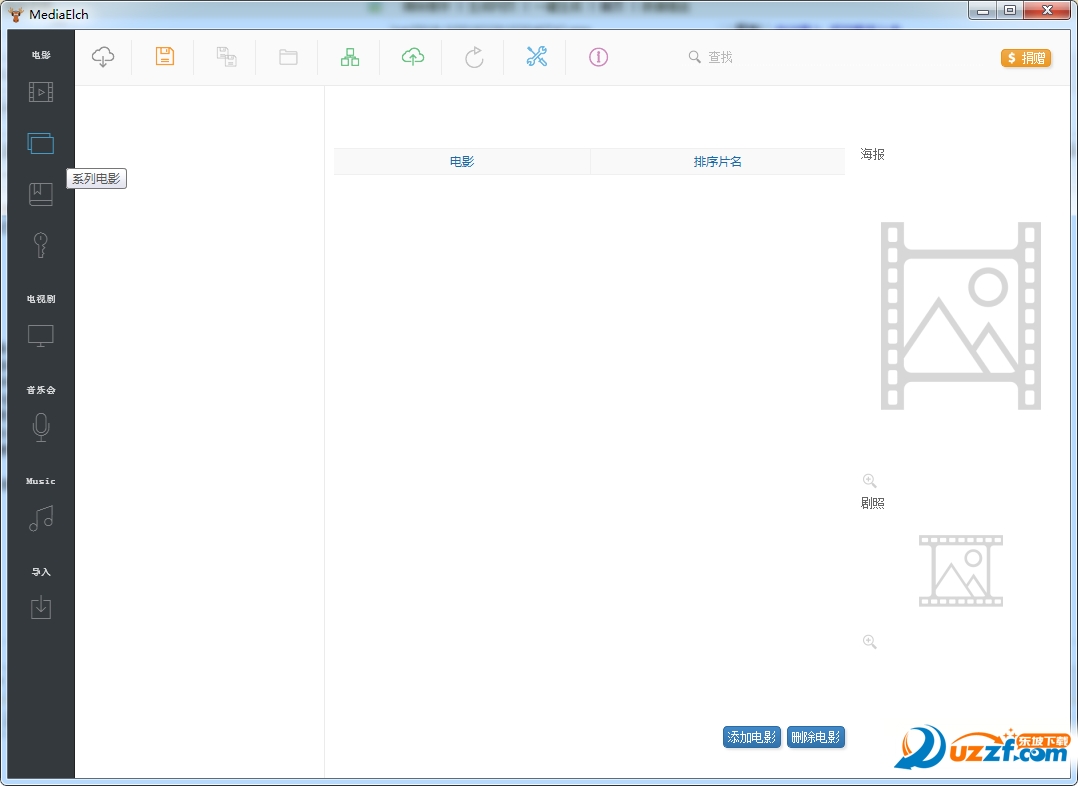Viewport: 1078px width, 786px height.
Task: Click the 排序片名 column header
Action: point(718,162)
